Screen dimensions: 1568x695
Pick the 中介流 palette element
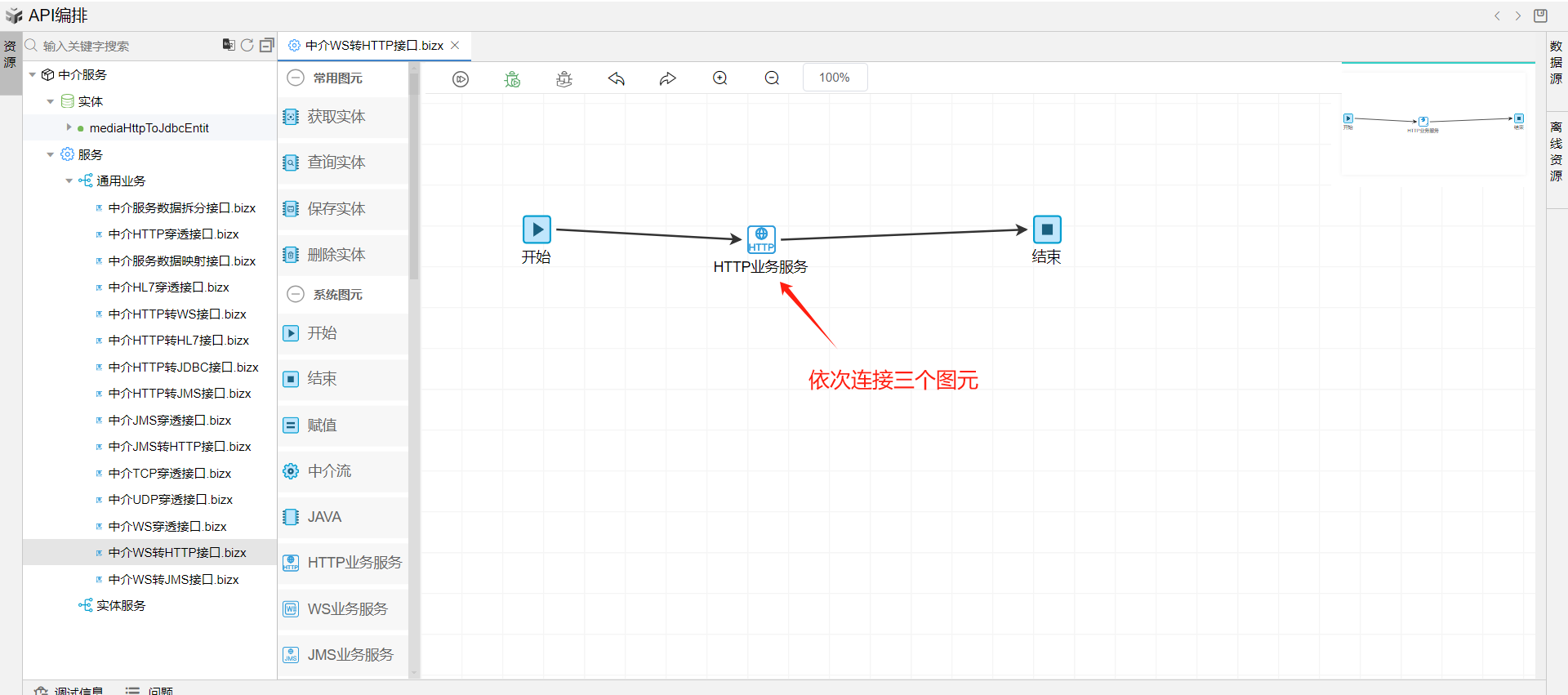343,471
